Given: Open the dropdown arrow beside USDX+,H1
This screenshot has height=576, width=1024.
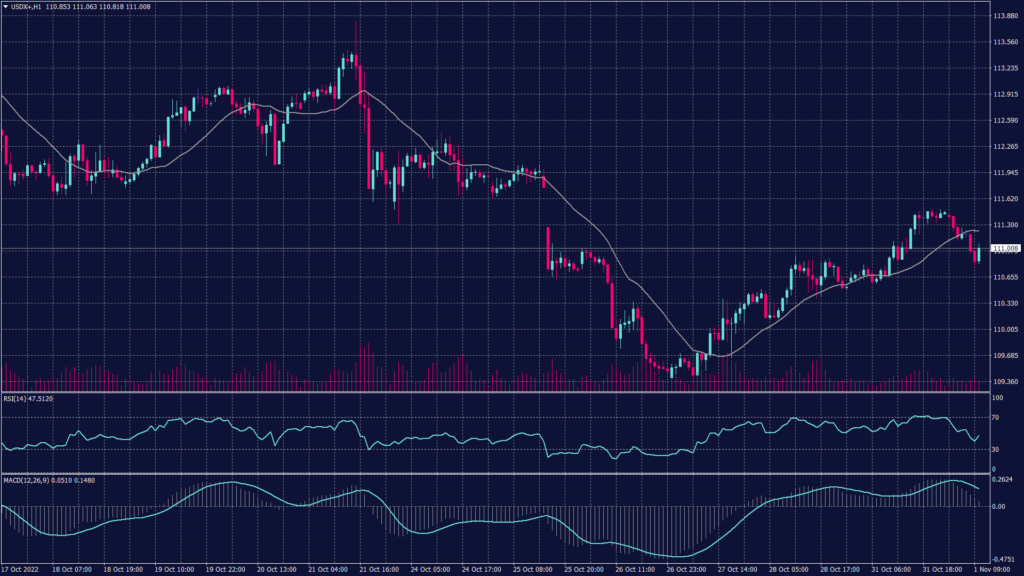Looking at the screenshot, I should pos(5,7).
